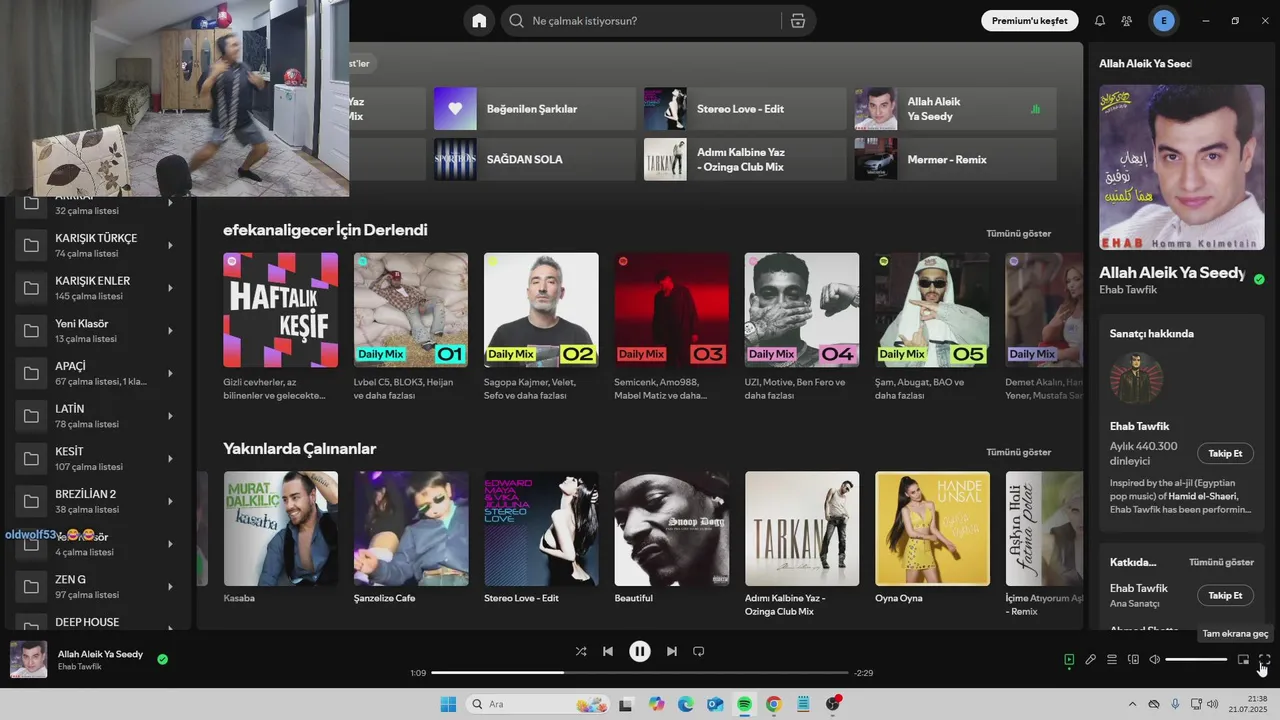Open Windows Start menu
Screen dimensions: 1280x720
(x=448, y=704)
